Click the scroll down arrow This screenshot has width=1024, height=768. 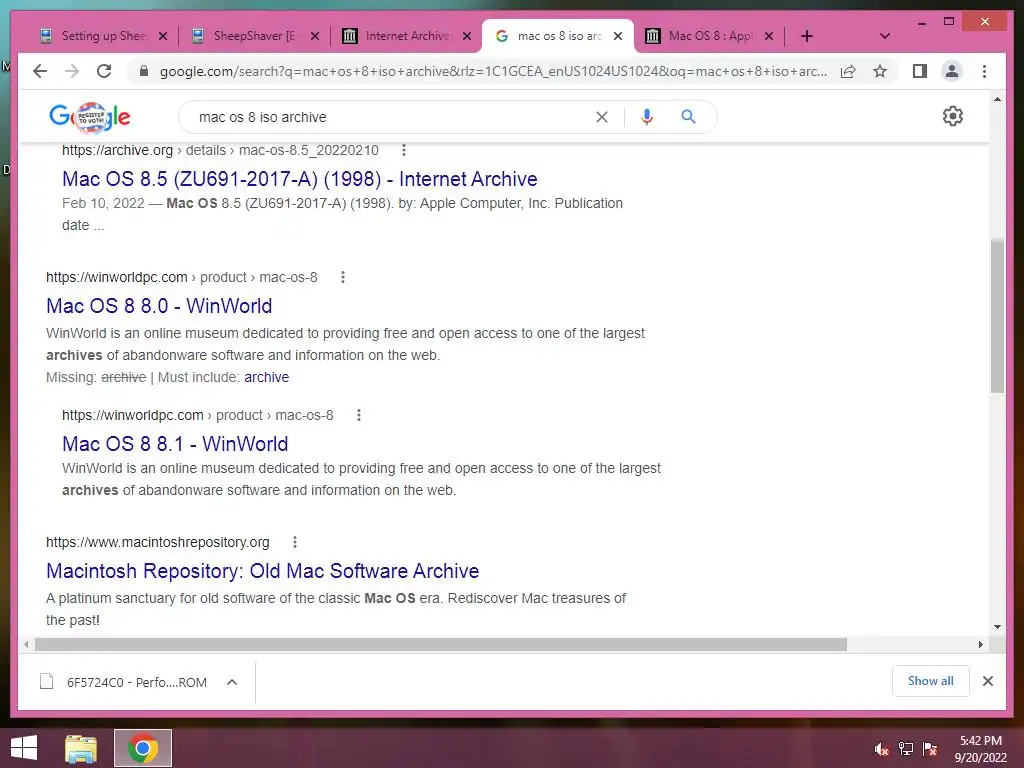coord(997,626)
